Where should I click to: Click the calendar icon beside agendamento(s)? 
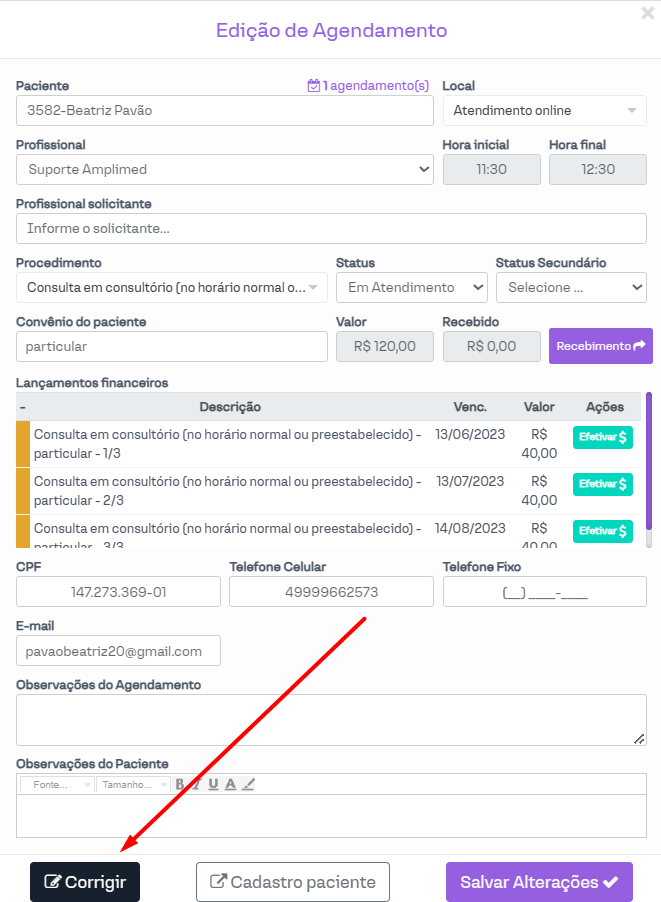tap(313, 86)
